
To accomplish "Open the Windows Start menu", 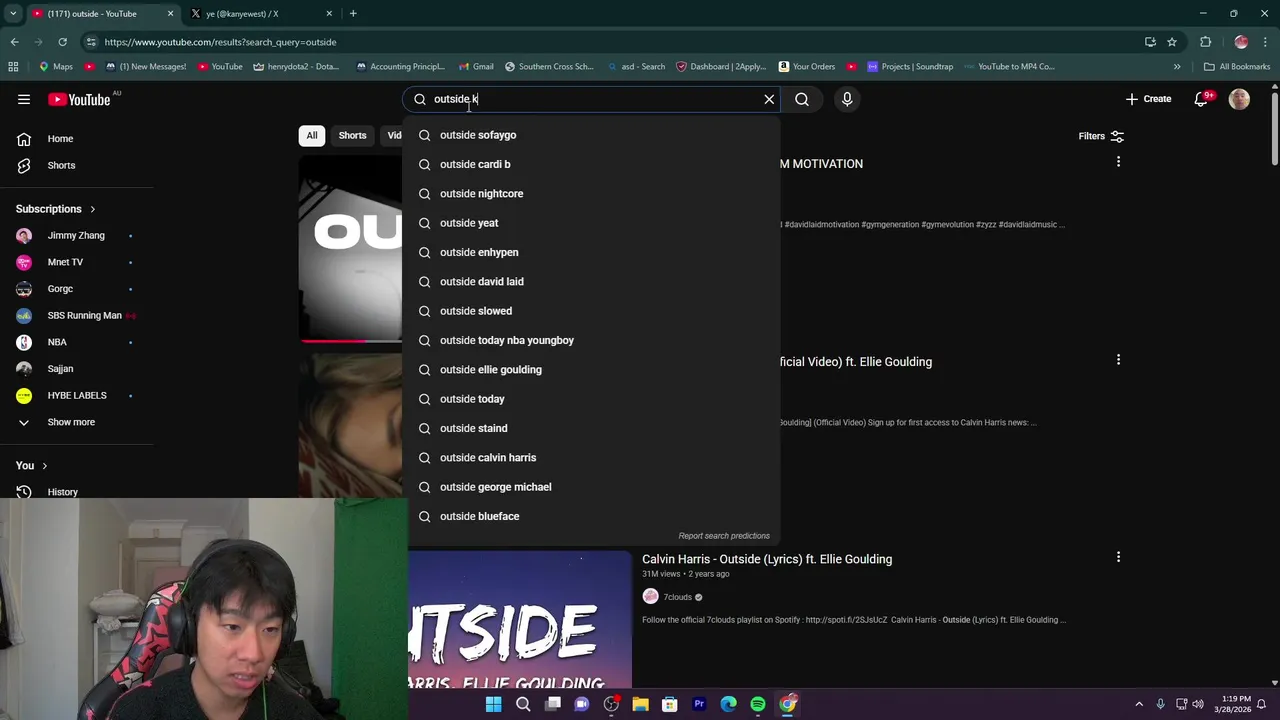I will point(493,704).
